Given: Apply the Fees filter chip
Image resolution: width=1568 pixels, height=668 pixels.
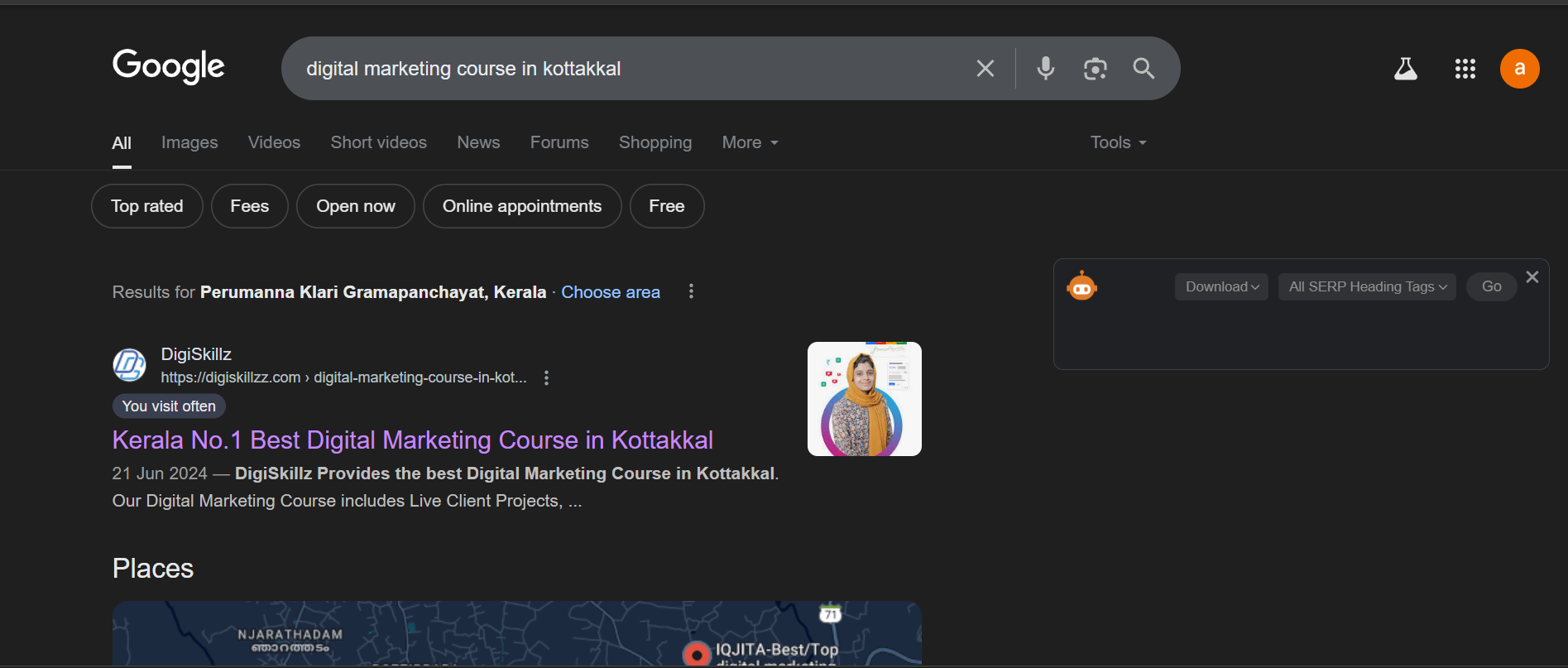Looking at the screenshot, I should coord(250,206).
